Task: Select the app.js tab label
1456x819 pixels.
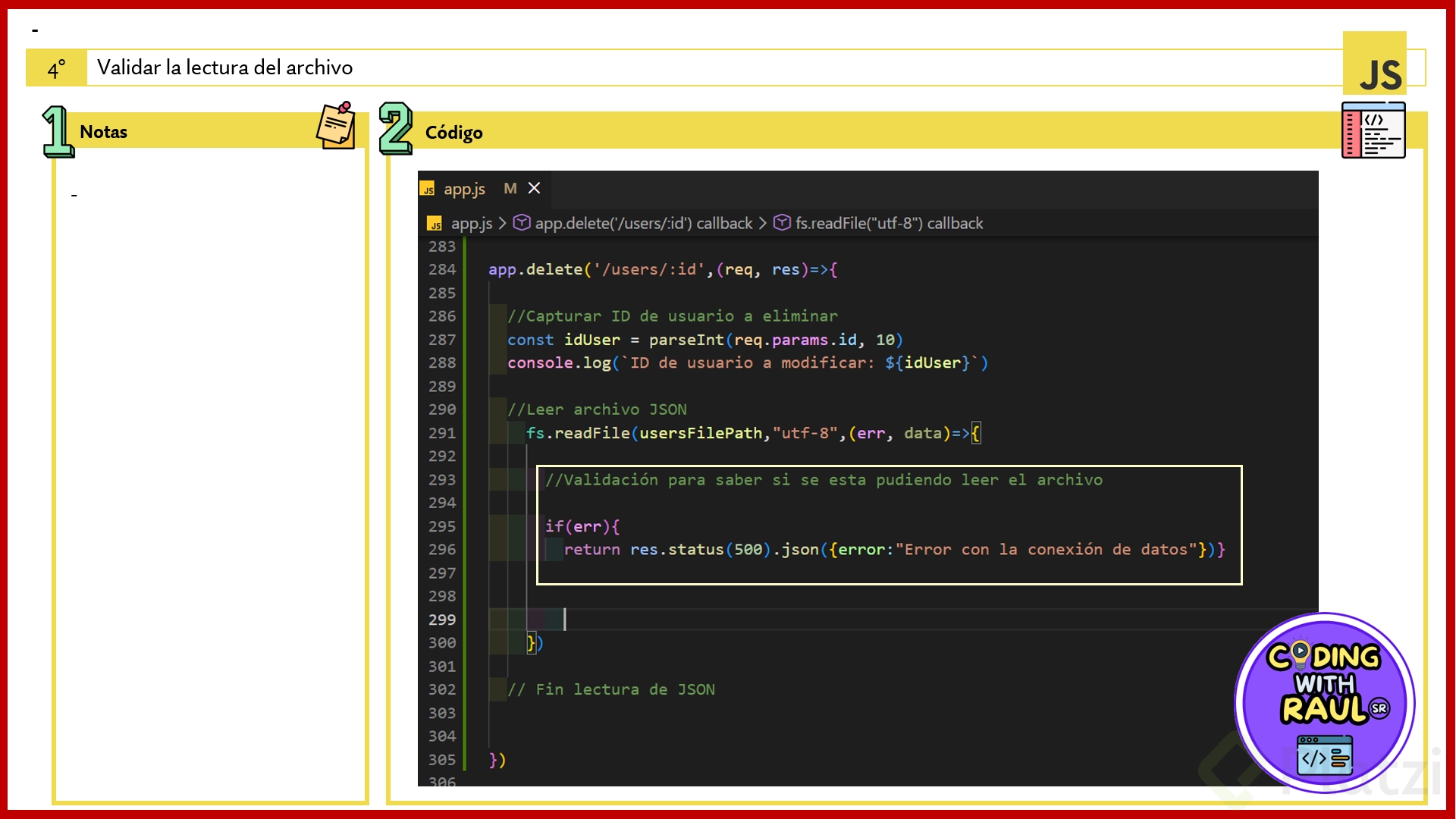Action: (464, 189)
